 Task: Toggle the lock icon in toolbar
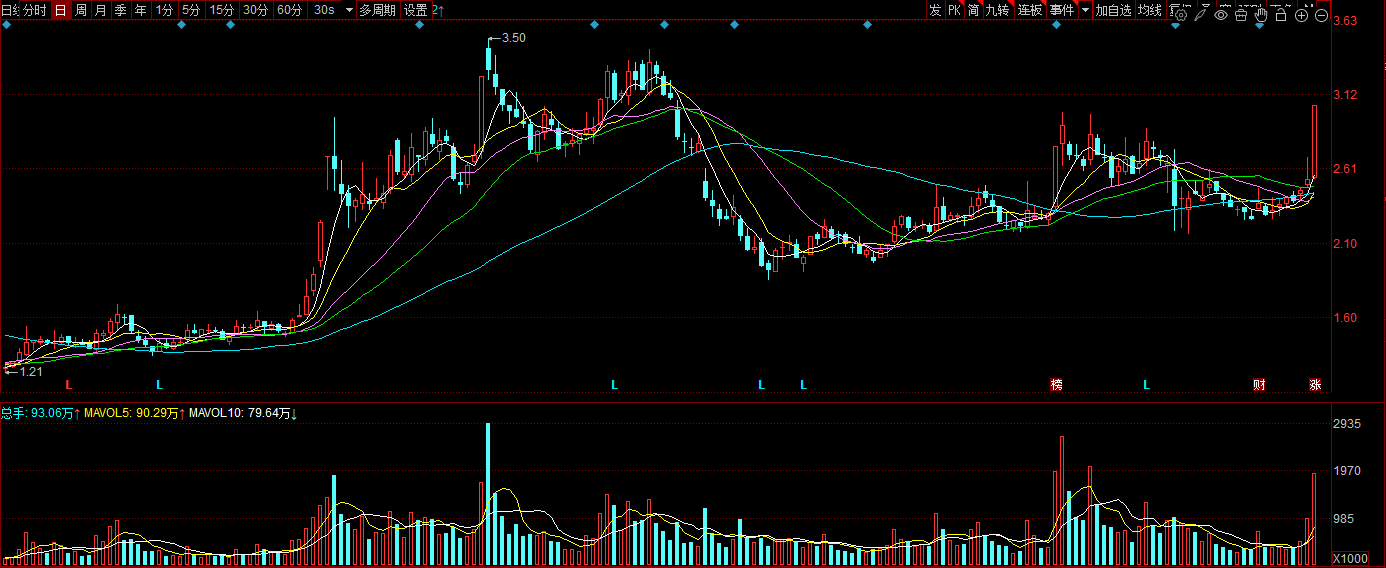pyautogui.click(x=1281, y=15)
